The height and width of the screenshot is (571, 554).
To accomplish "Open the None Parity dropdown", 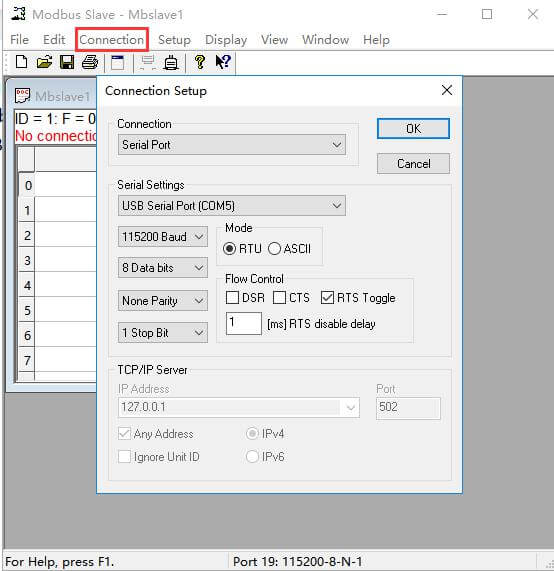I will 163,300.
